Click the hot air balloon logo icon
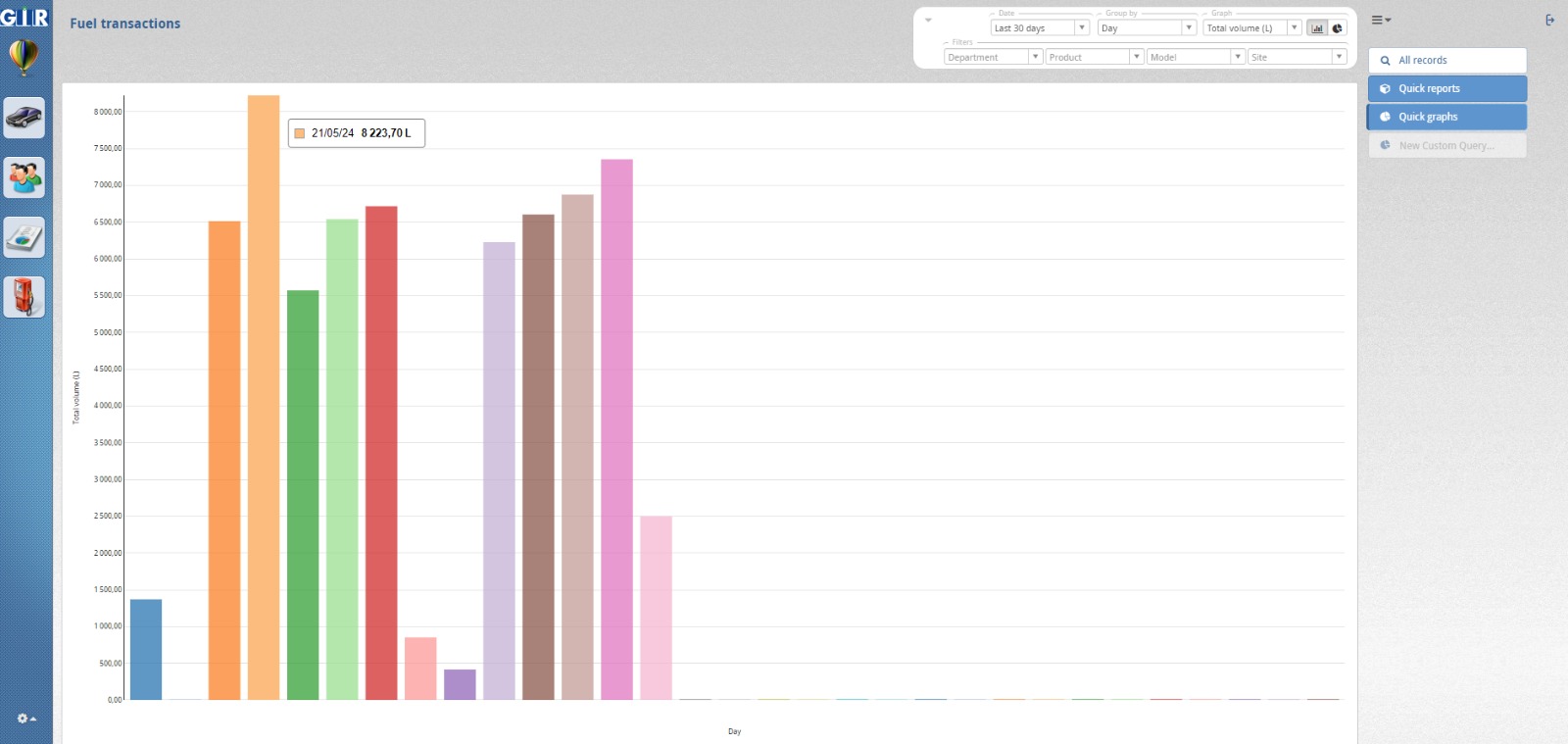The height and width of the screenshot is (744, 1568). click(x=24, y=57)
